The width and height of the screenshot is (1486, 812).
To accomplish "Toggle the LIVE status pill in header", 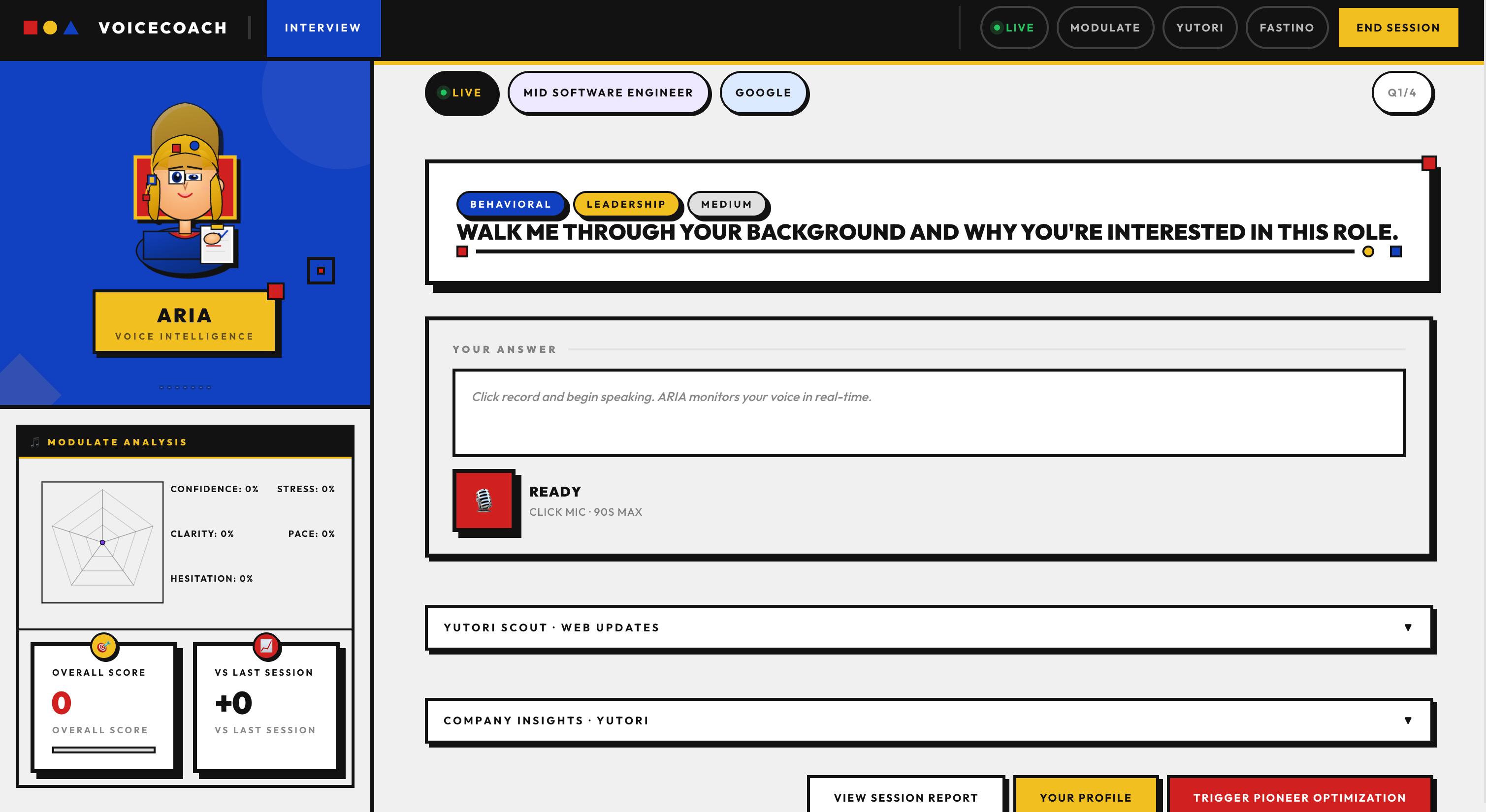I will click(x=1013, y=28).
